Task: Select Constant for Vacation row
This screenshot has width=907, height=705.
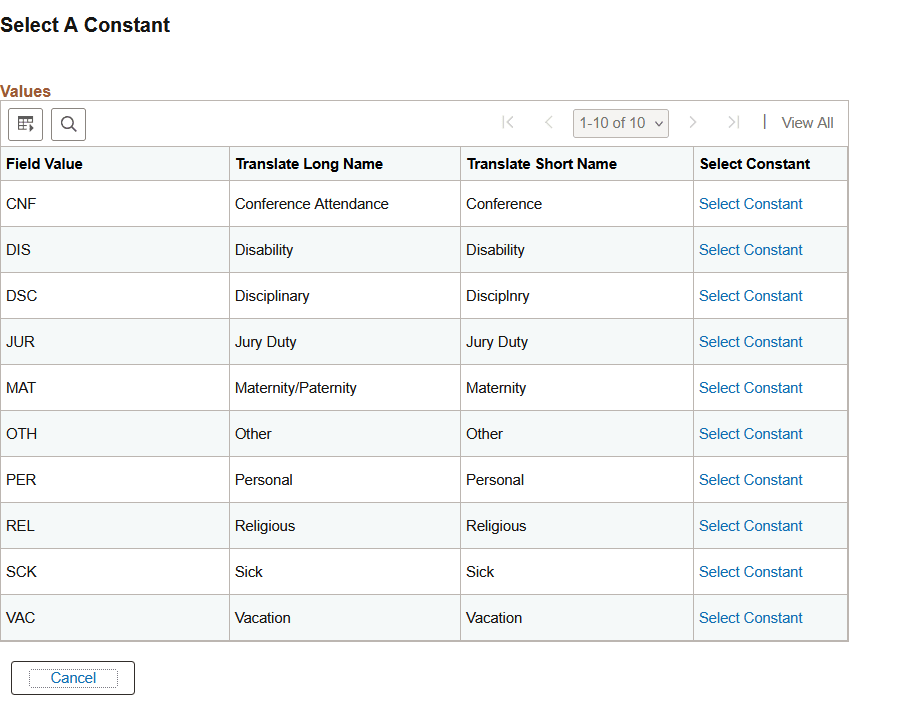Action: coord(750,617)
